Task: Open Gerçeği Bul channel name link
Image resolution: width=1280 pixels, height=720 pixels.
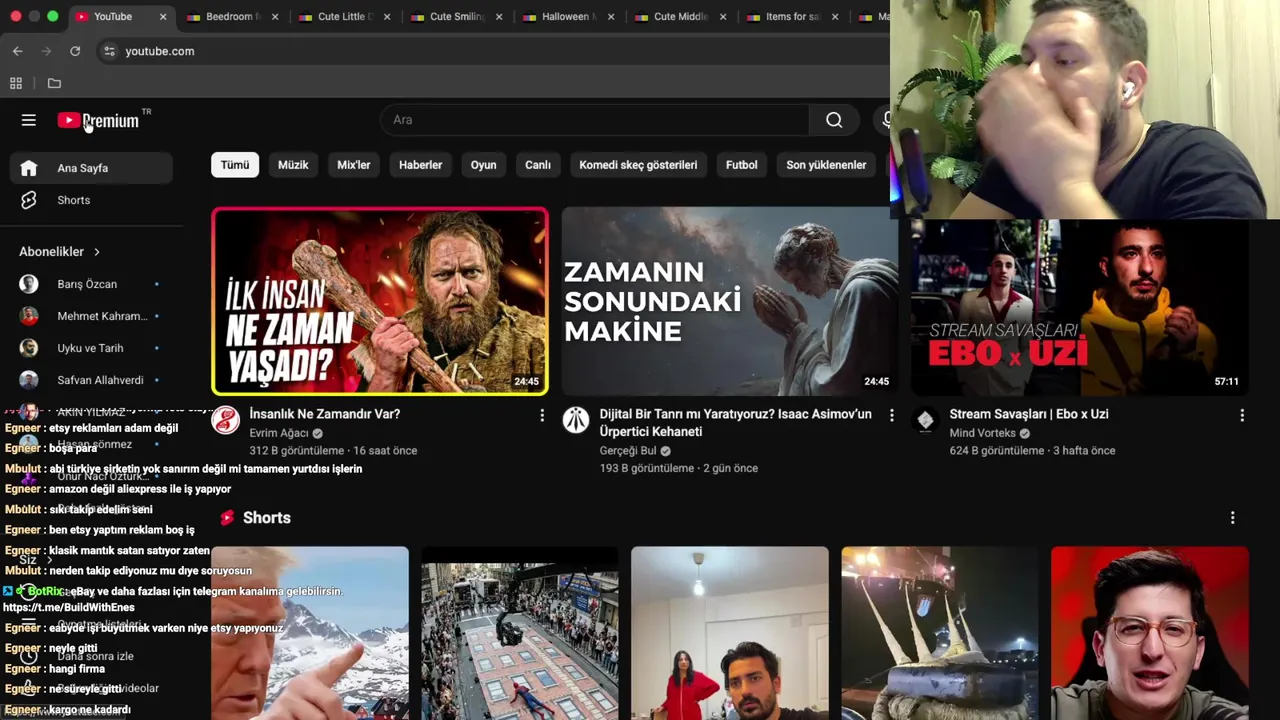Action: tap(628, 451)
